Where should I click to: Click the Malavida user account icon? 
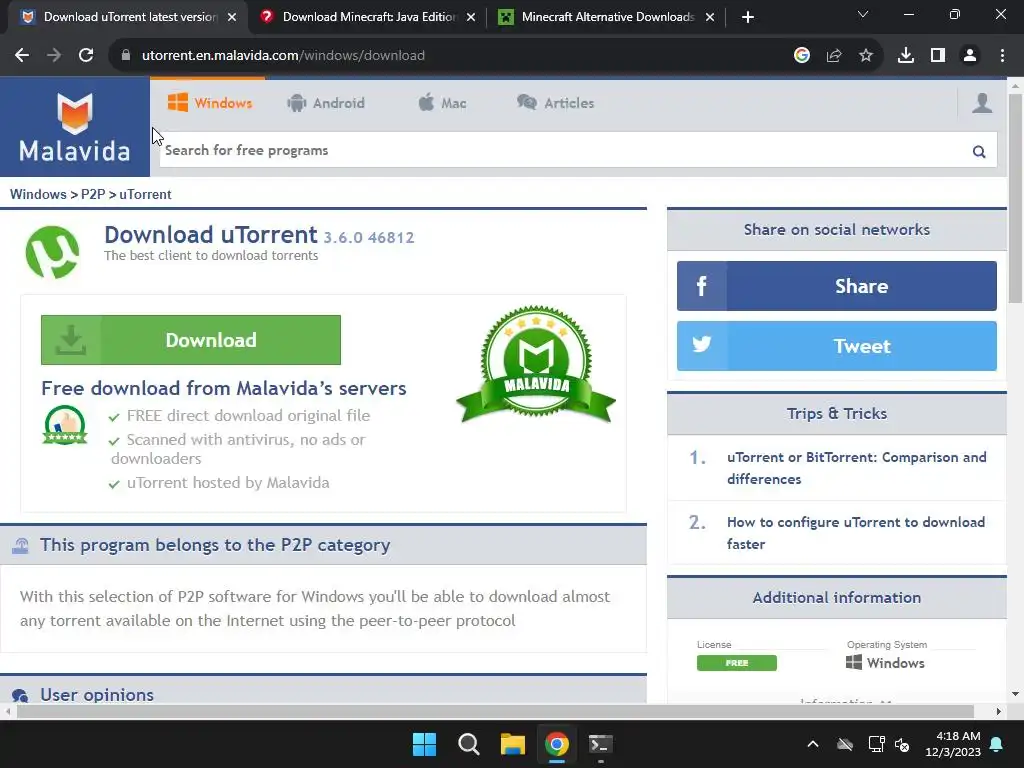click(x=982, y=103)
